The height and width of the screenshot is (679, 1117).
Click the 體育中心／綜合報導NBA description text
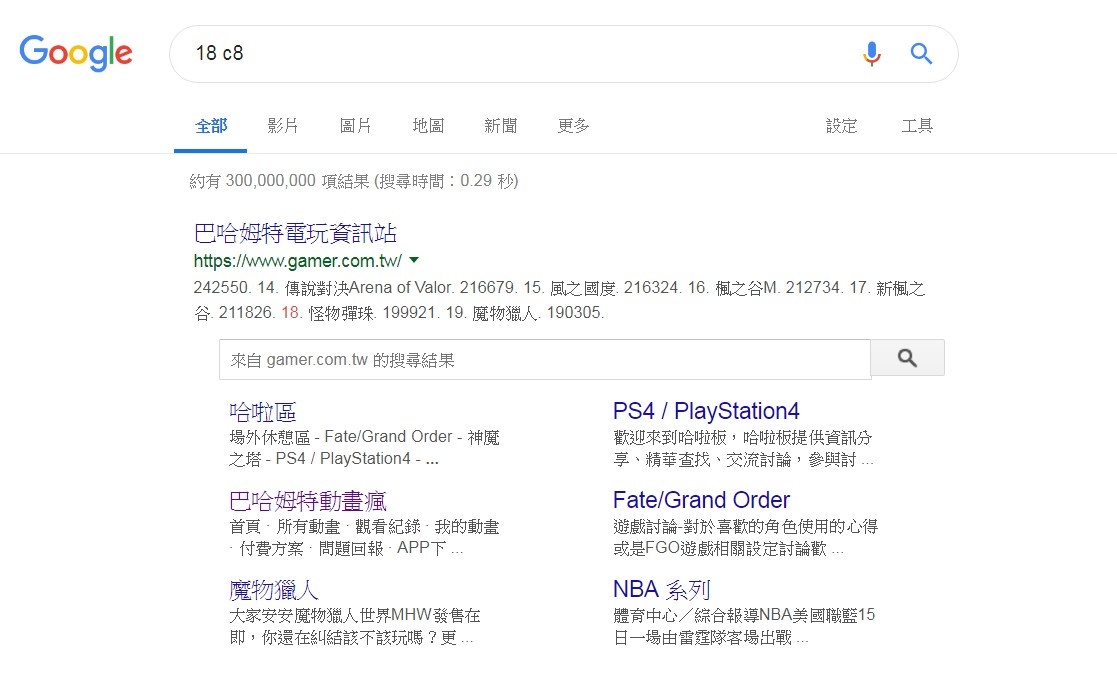pos(744,626)
